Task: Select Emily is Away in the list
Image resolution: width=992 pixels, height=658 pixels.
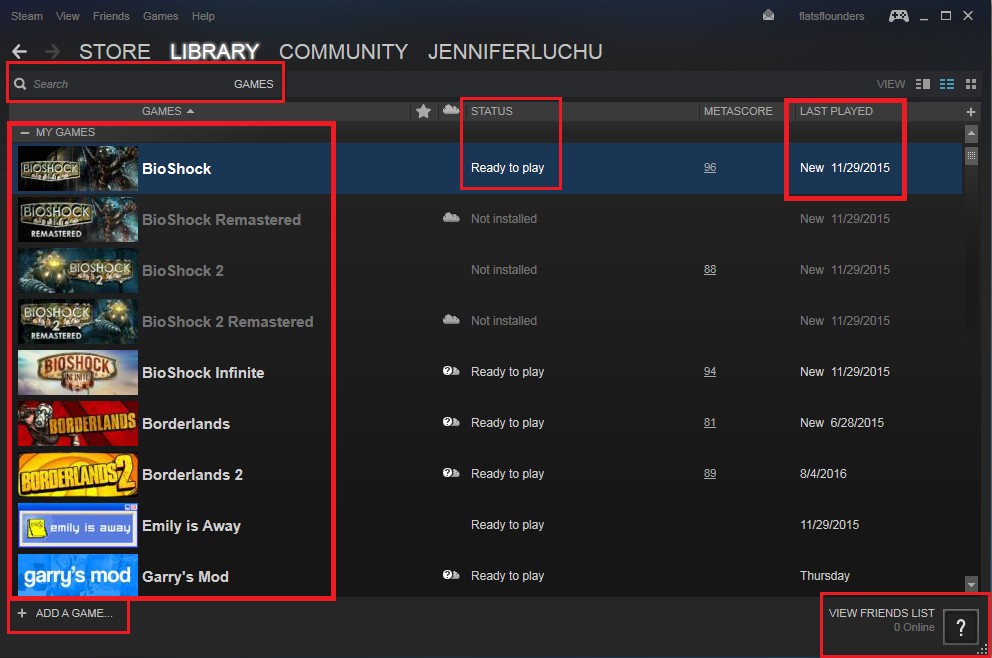Action: pyautogui.click(x=487, y=526)
